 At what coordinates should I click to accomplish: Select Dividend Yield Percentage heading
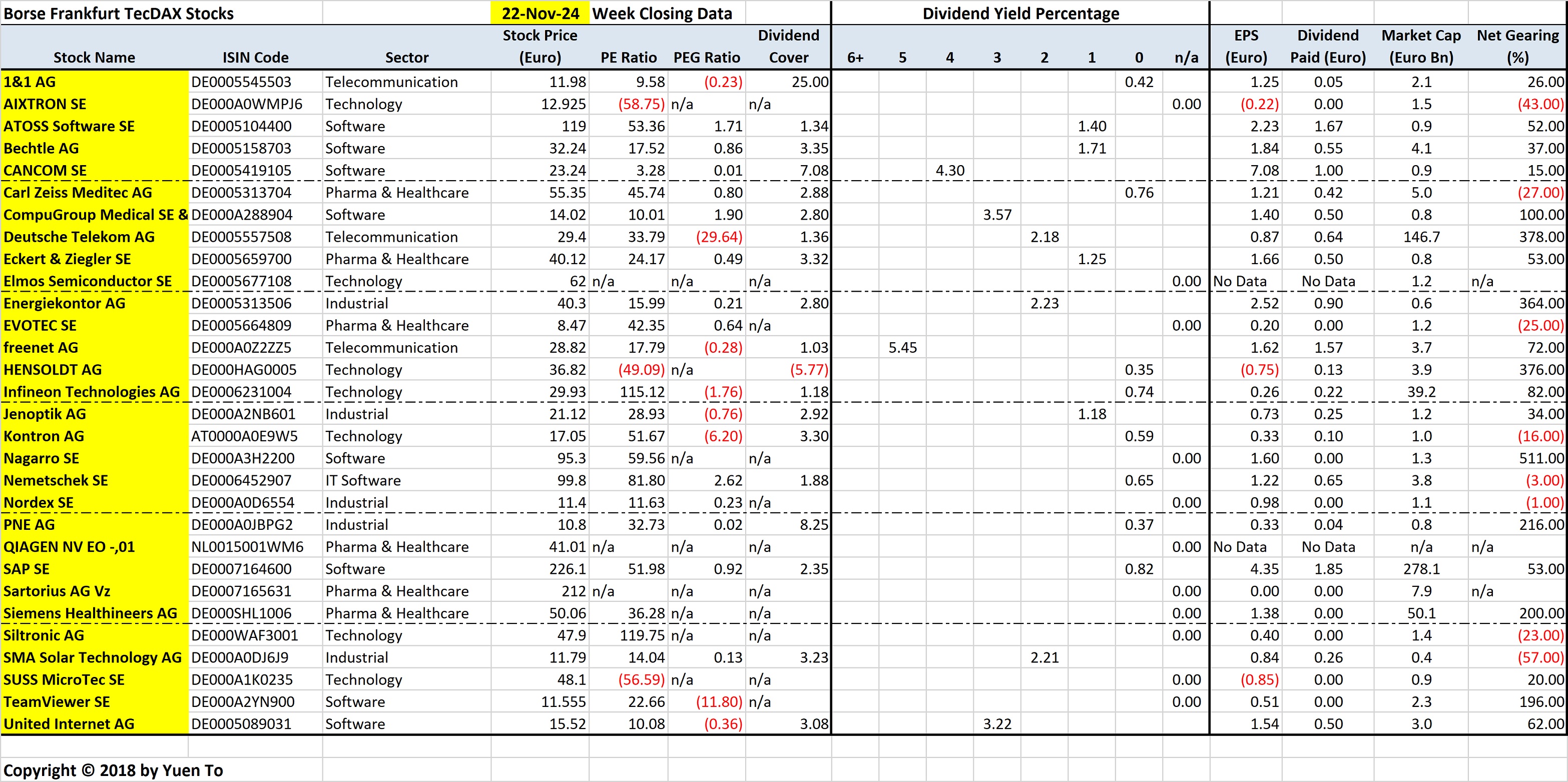coord(1021,14)
